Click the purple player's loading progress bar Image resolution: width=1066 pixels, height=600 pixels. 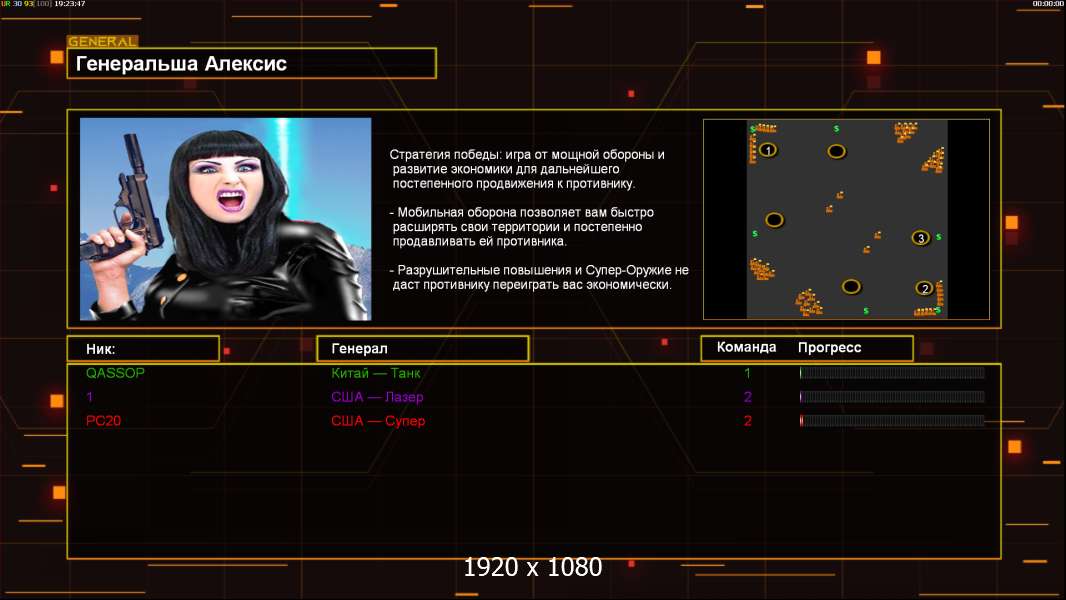892,397
